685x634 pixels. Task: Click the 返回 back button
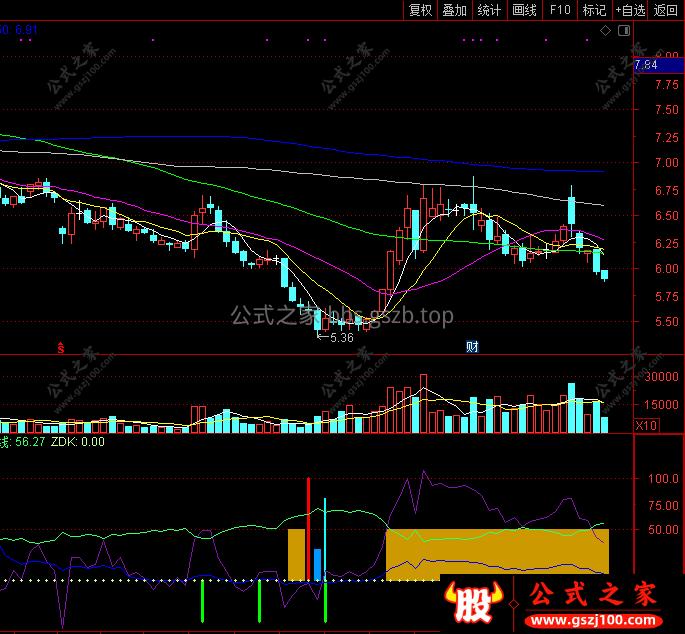click(x=665, y=10)
